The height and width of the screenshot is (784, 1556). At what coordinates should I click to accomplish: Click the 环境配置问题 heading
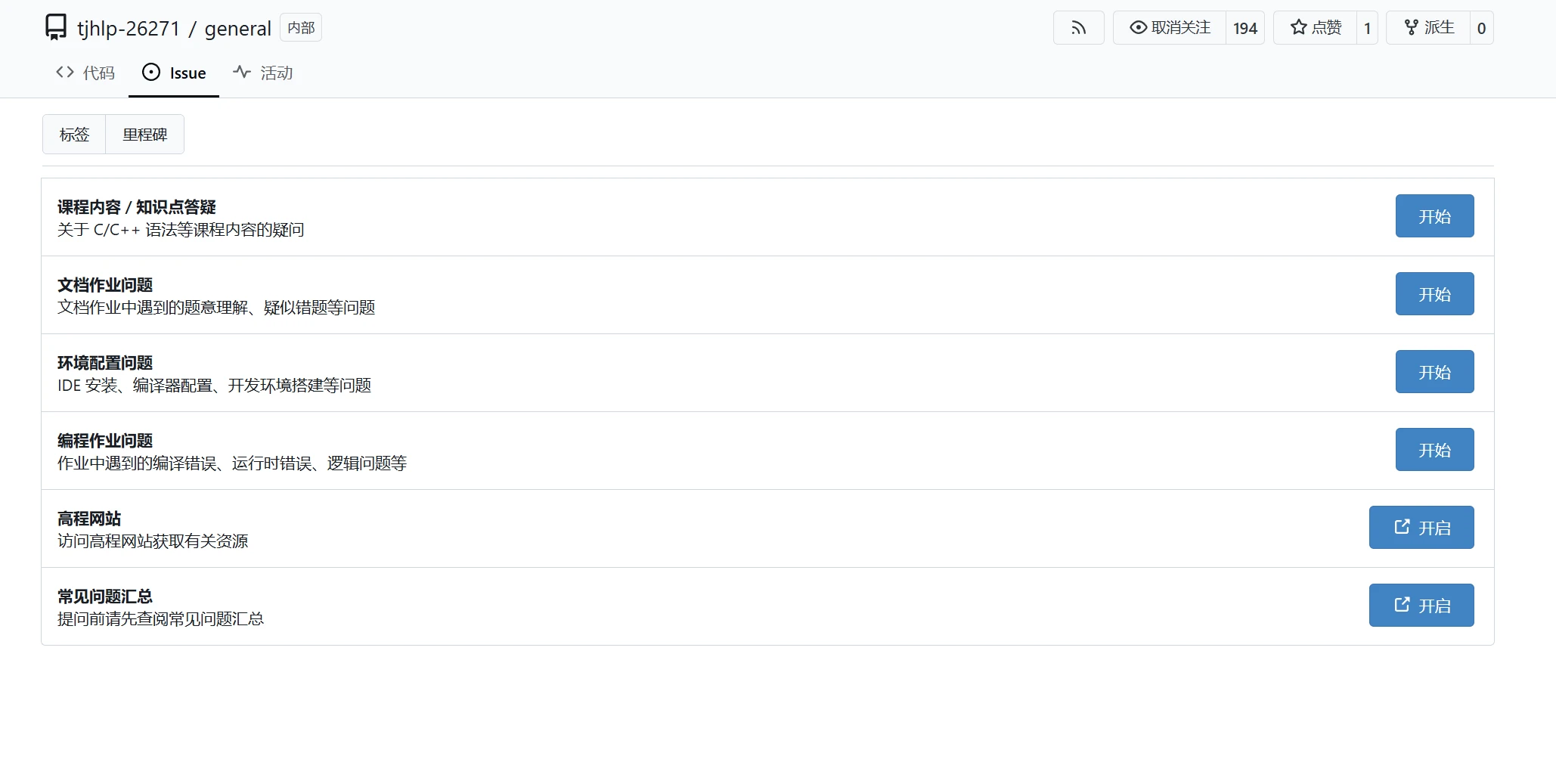[105, 363]
